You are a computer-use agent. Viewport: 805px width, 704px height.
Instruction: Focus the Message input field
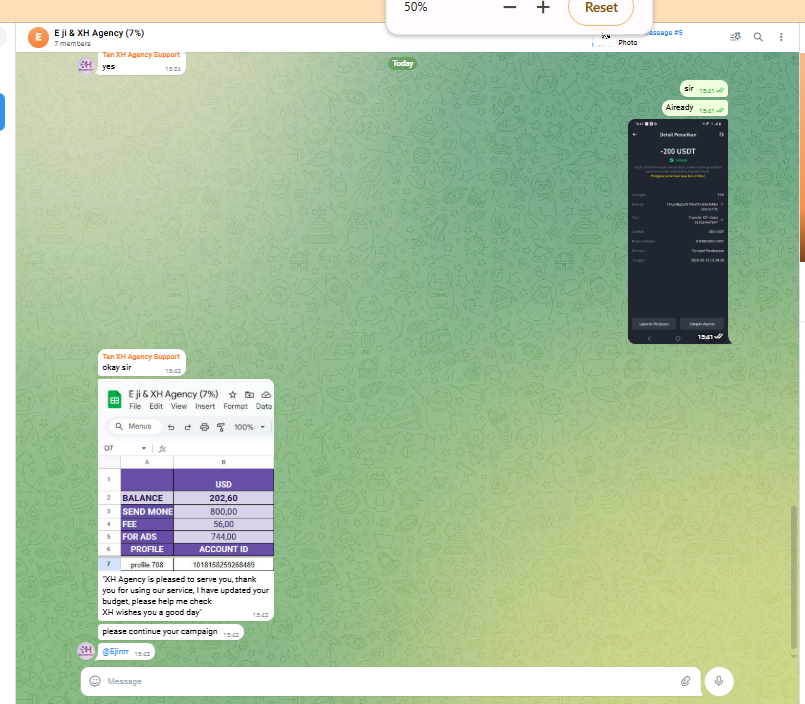(380, 681)
